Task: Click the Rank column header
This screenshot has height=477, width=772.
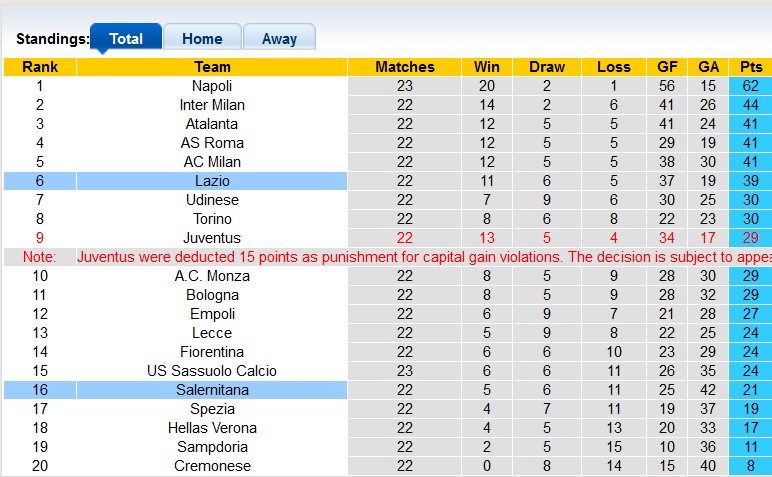Action: click(x=40, y=67)
